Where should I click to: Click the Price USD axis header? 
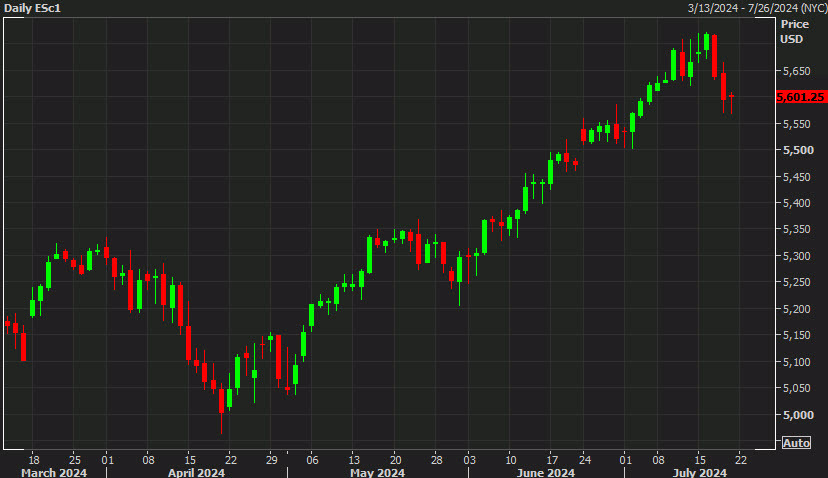point(794,30)
